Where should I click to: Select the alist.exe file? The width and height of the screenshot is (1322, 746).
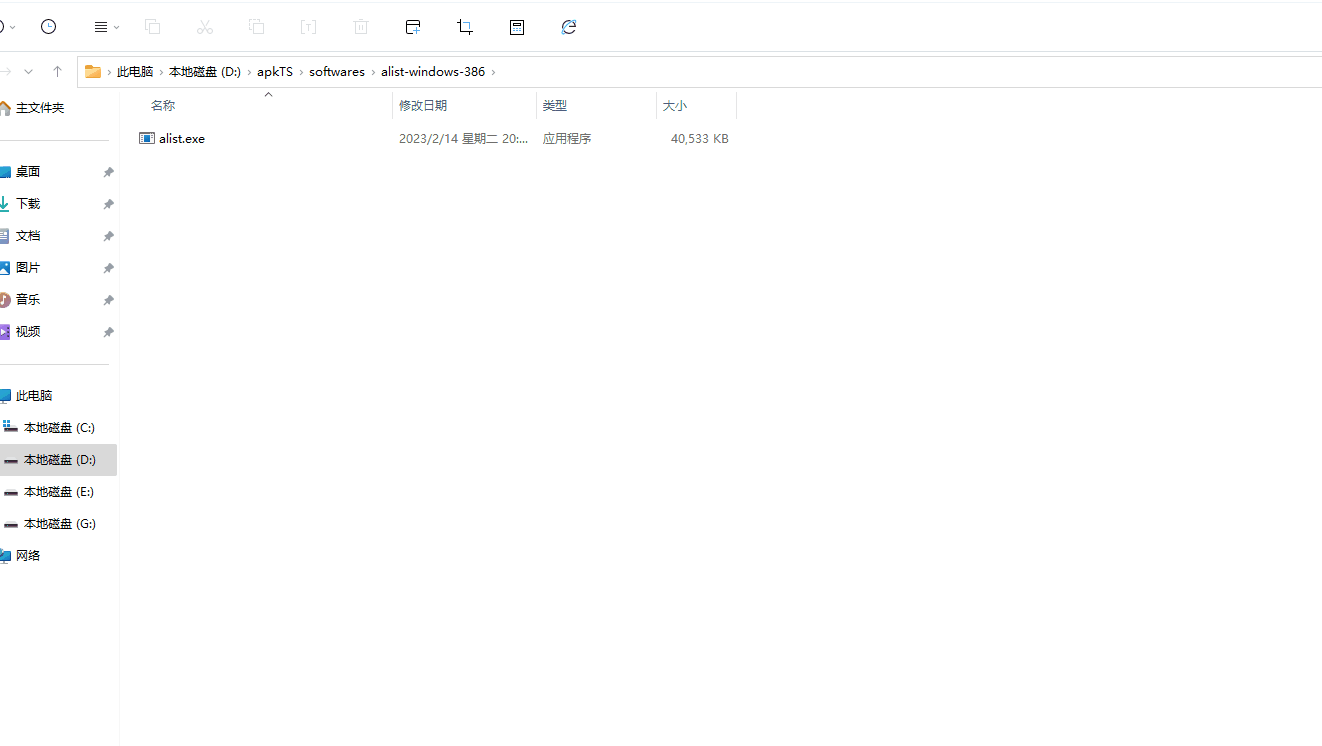181,138
